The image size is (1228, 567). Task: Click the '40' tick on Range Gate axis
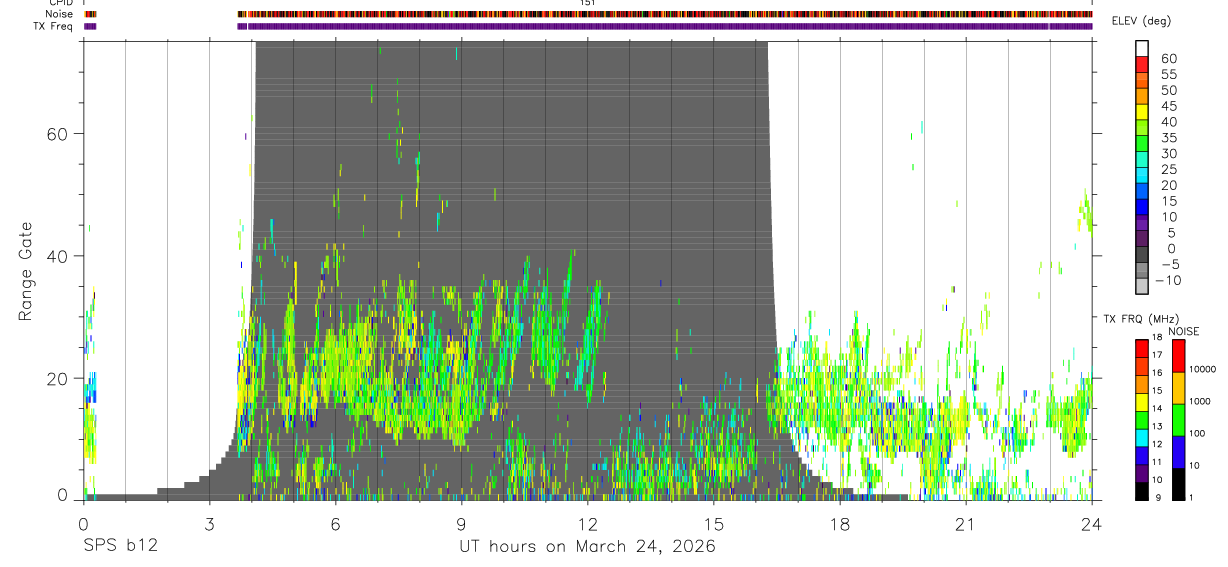(57, 256)
